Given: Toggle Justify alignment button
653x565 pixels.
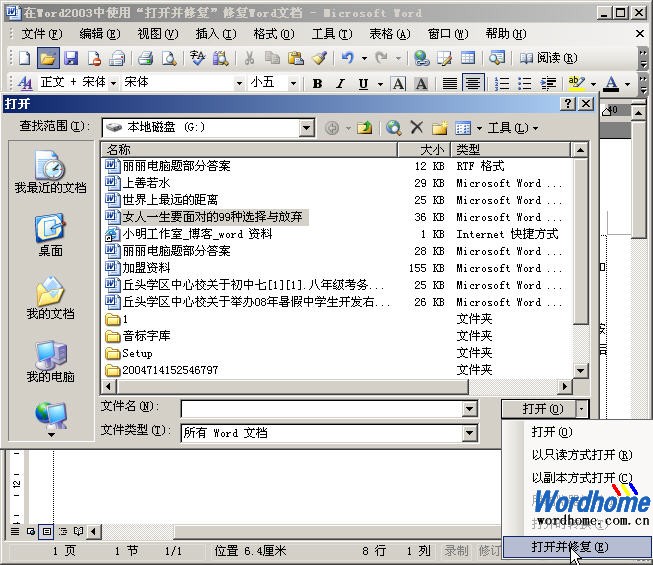Looking at the screenshot, I should (x=450, y=84).
